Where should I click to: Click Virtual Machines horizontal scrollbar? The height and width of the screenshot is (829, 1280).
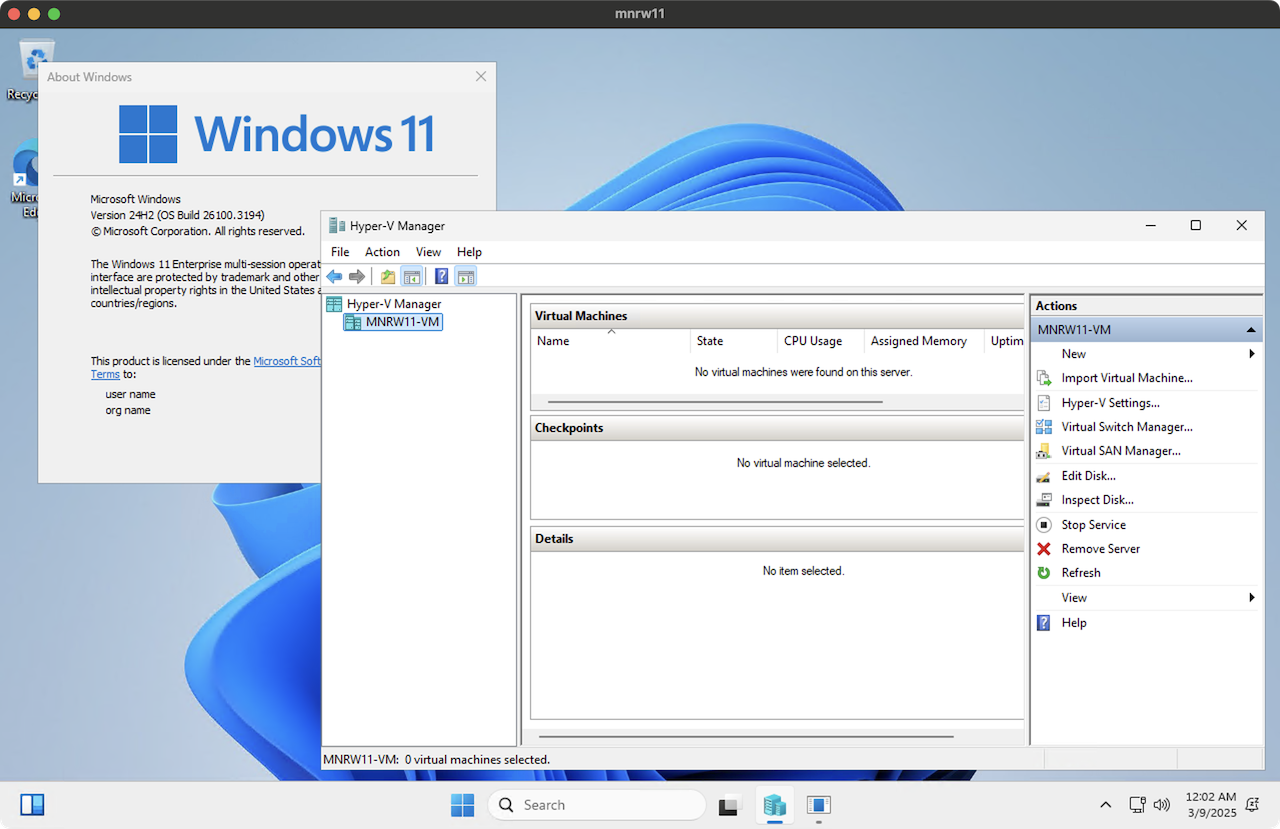pyautogui.click(x=715, y=402)
